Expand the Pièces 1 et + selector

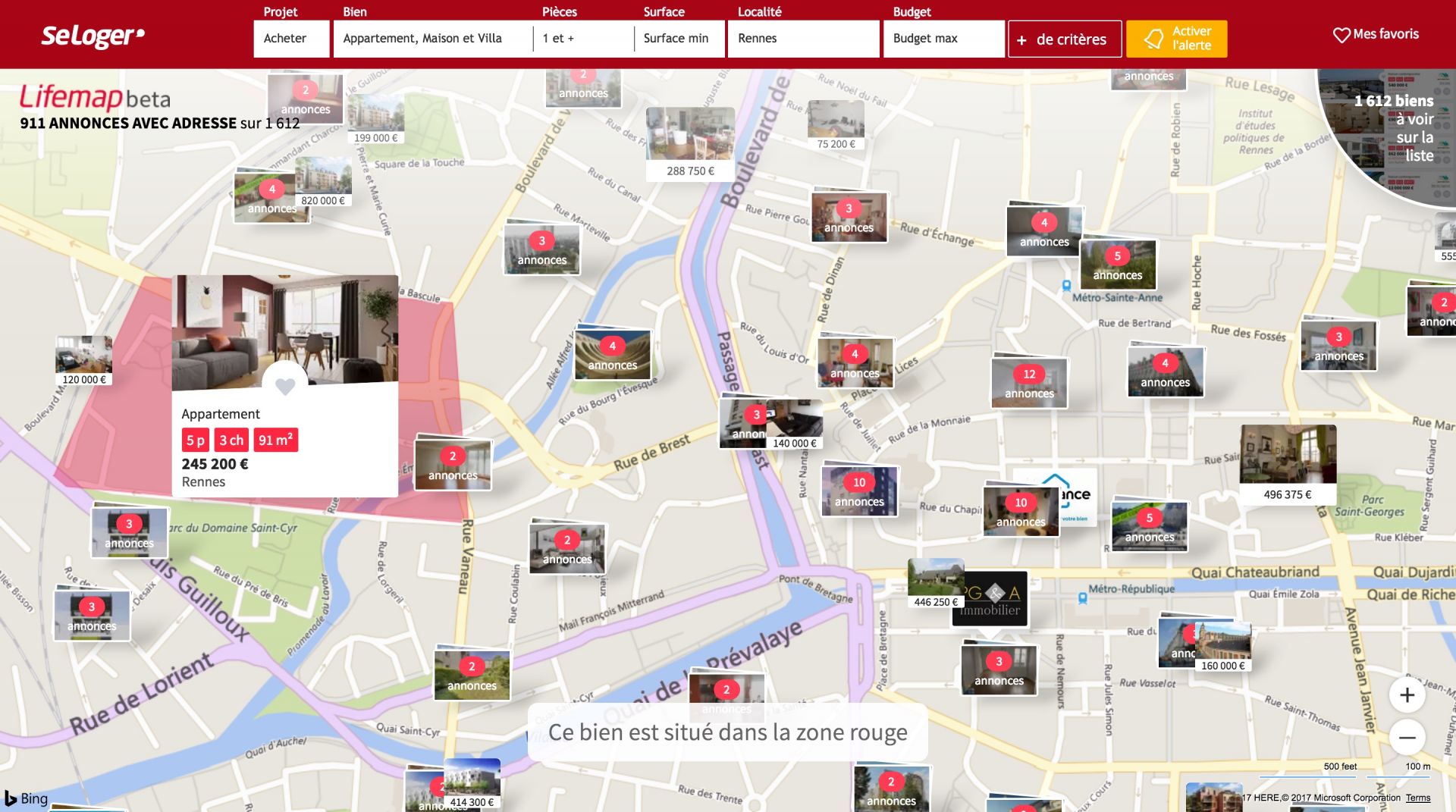click(x=584, y=39)
